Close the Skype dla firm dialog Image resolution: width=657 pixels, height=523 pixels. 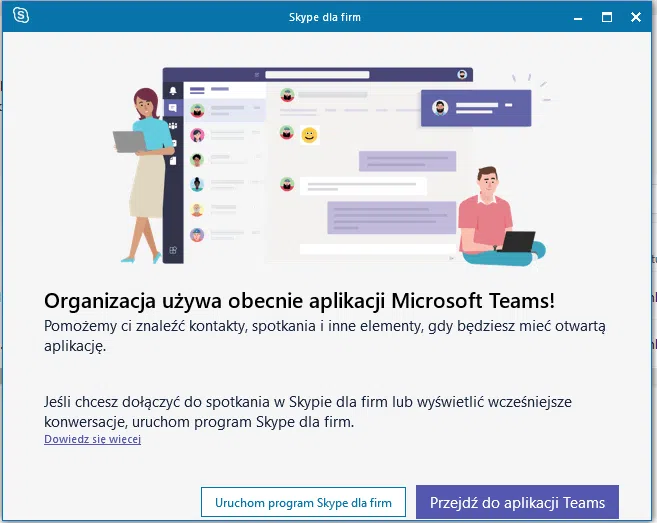tap(636, 17)
